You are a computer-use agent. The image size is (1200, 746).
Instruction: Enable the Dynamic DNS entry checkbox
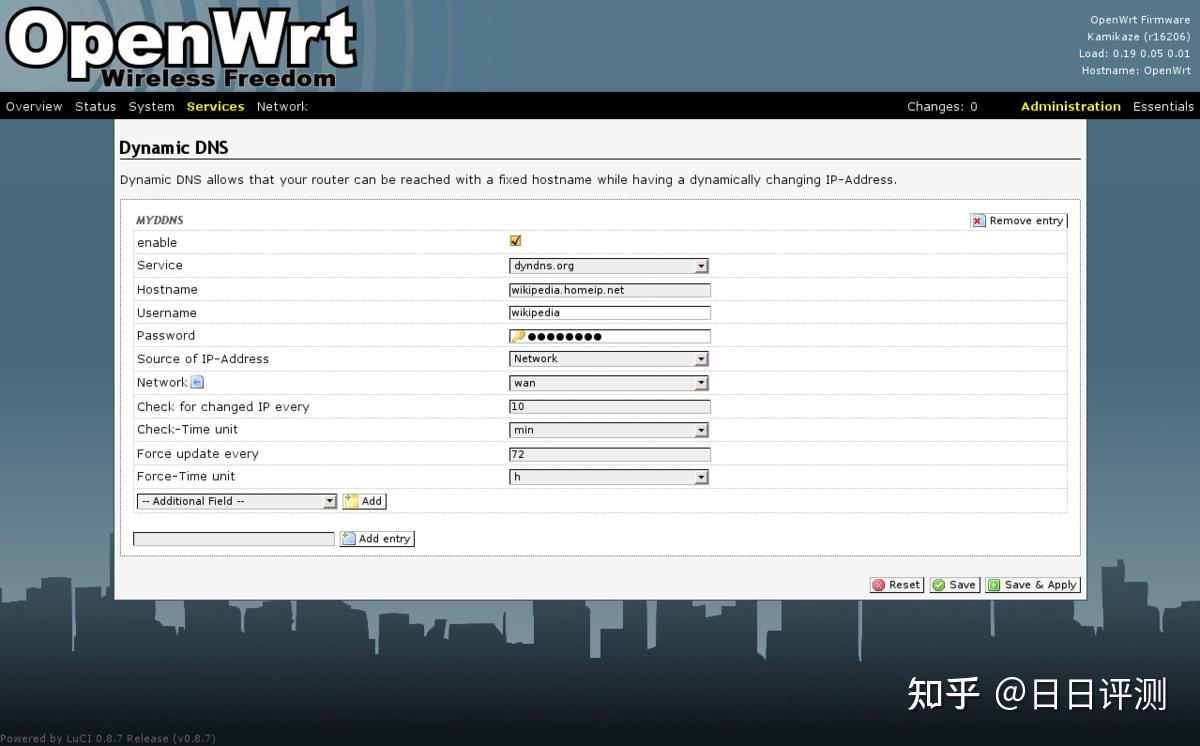[515, 240]
